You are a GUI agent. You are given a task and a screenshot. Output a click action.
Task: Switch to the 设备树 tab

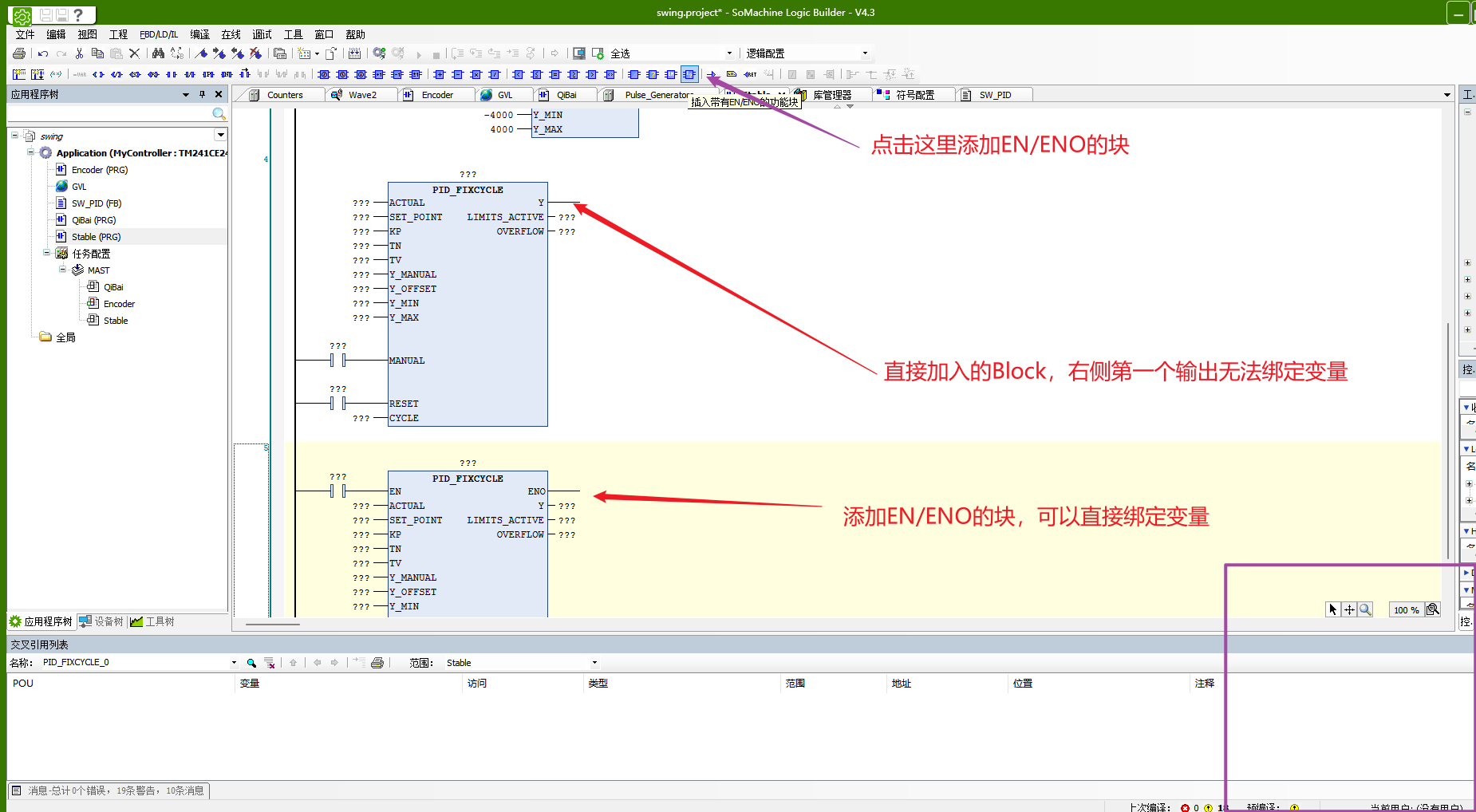point(101,621)
